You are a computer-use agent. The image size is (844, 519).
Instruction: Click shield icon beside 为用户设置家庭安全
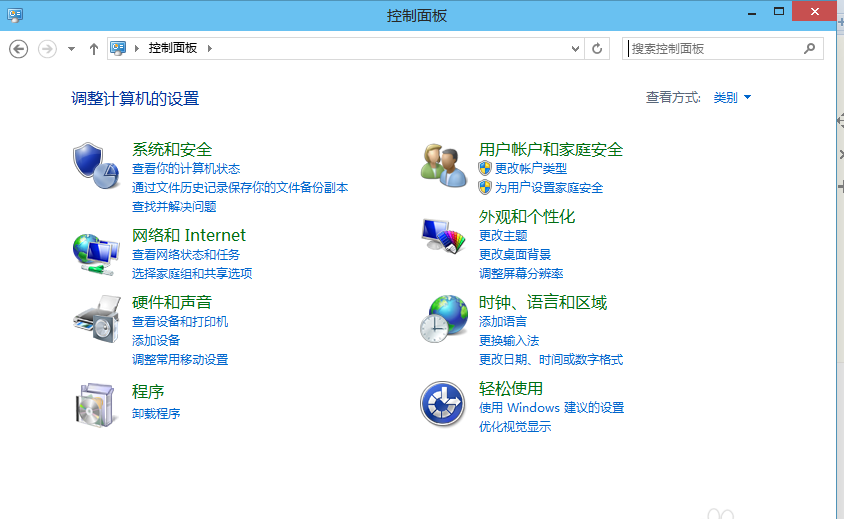485,187
